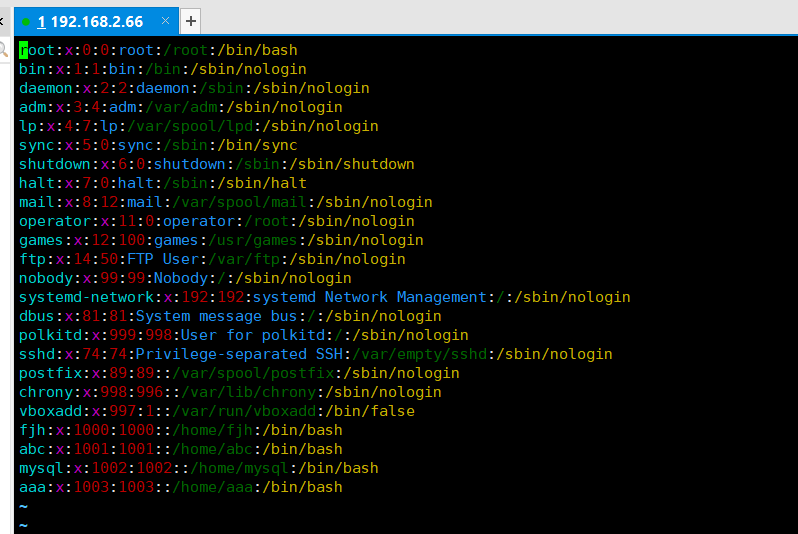798x534 pixels.
Task: Click the daemon:x:2:2 line
Action: point(194,88)
